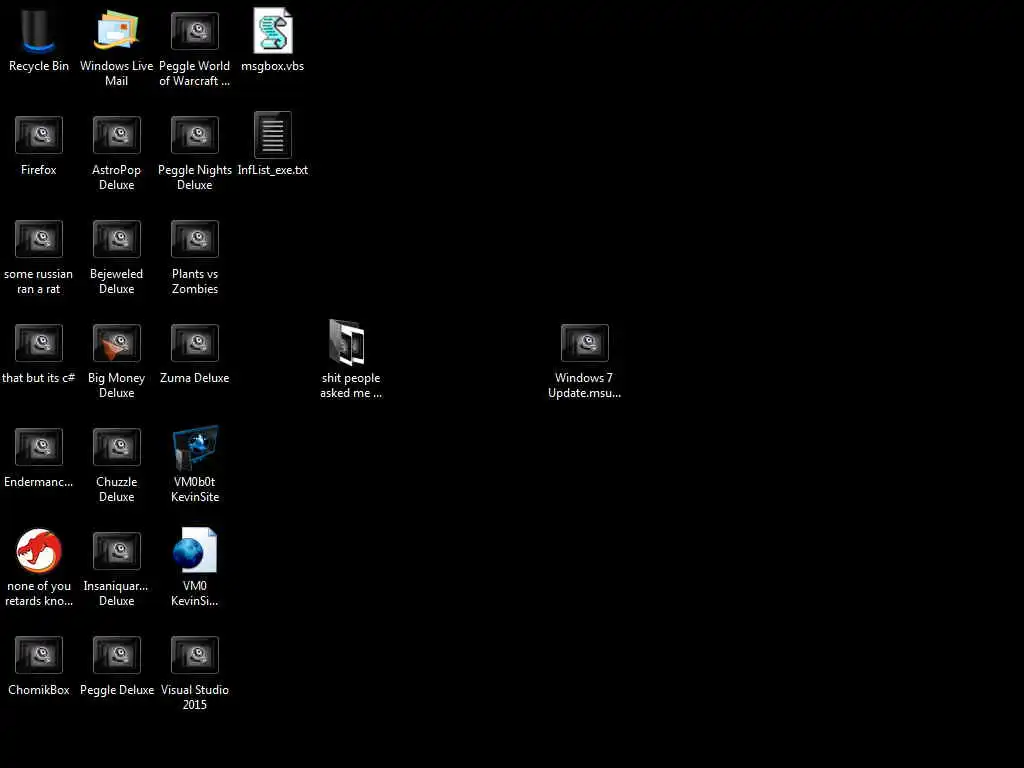Select Peggle World of Warcraft shortcut icon
1024x768 pixels.
[195, 31]
